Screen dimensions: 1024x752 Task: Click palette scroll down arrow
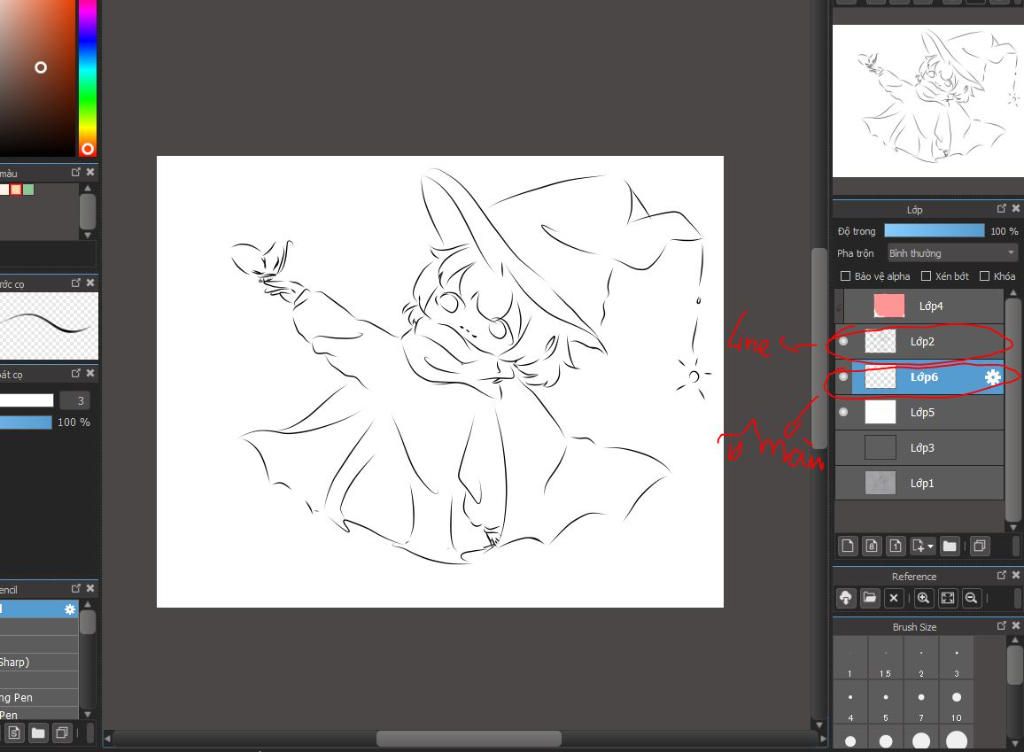88,234
